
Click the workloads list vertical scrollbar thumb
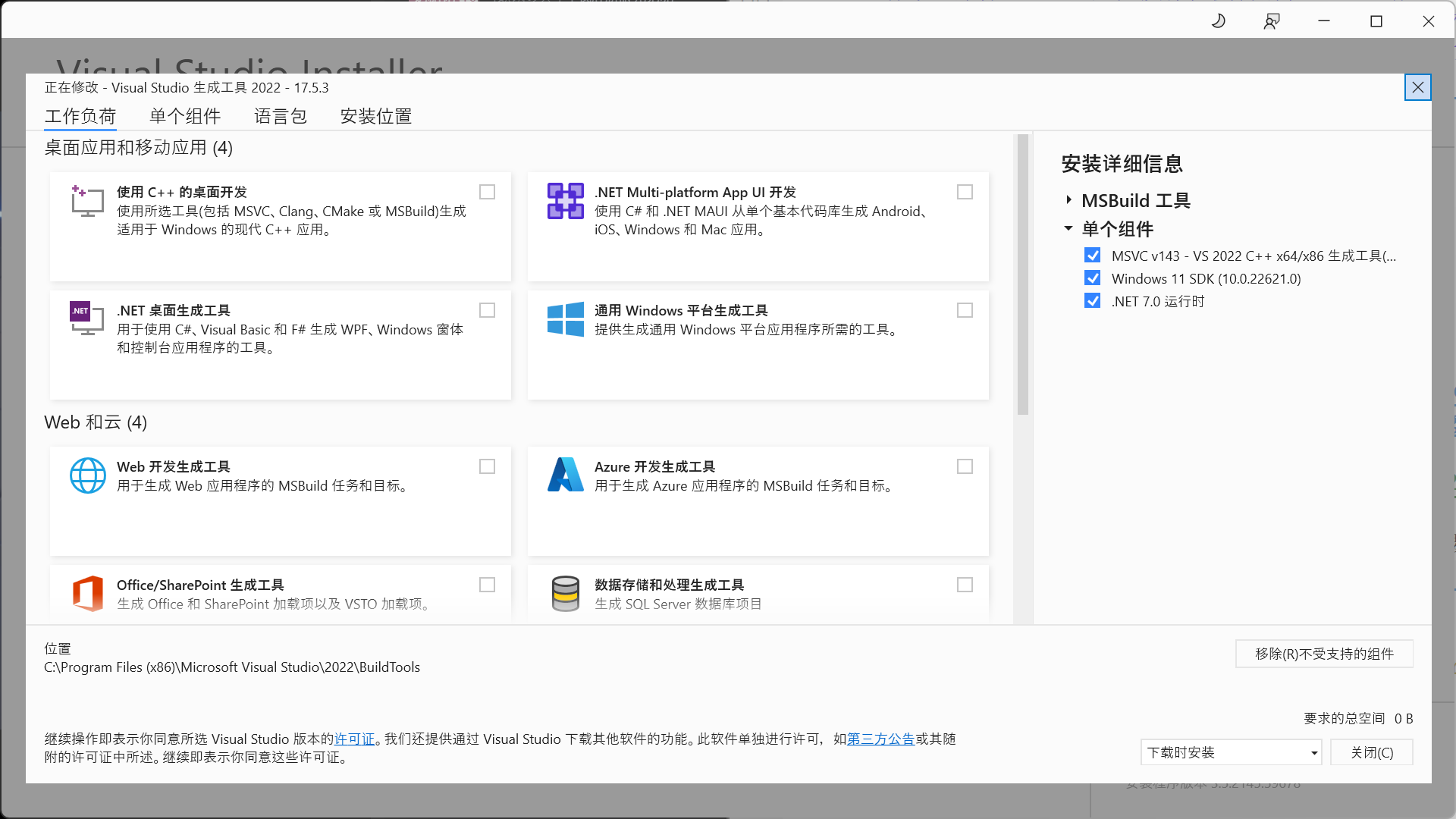[1022, 275]
